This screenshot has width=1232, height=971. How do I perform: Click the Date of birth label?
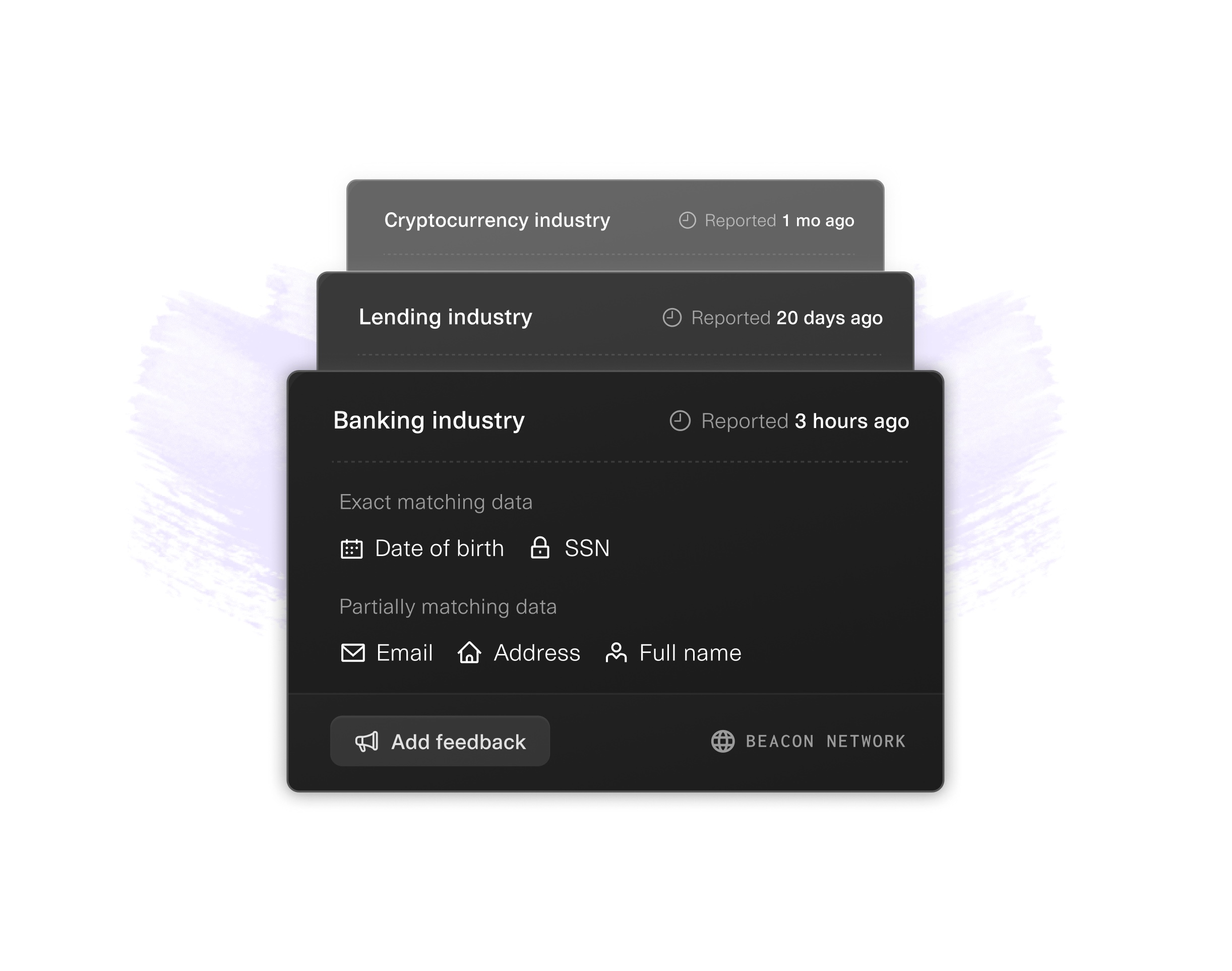[439, 549]
